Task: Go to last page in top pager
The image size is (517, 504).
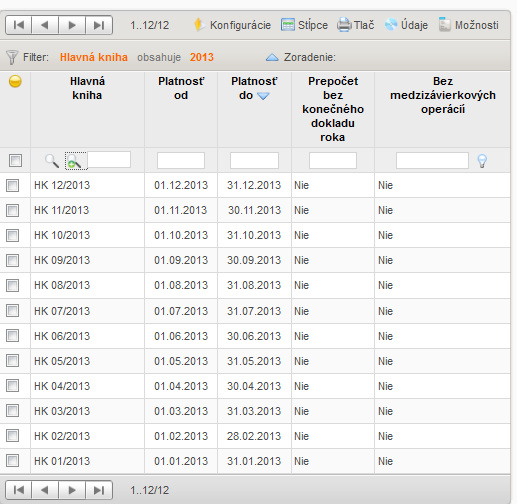Action: [99, 25]
